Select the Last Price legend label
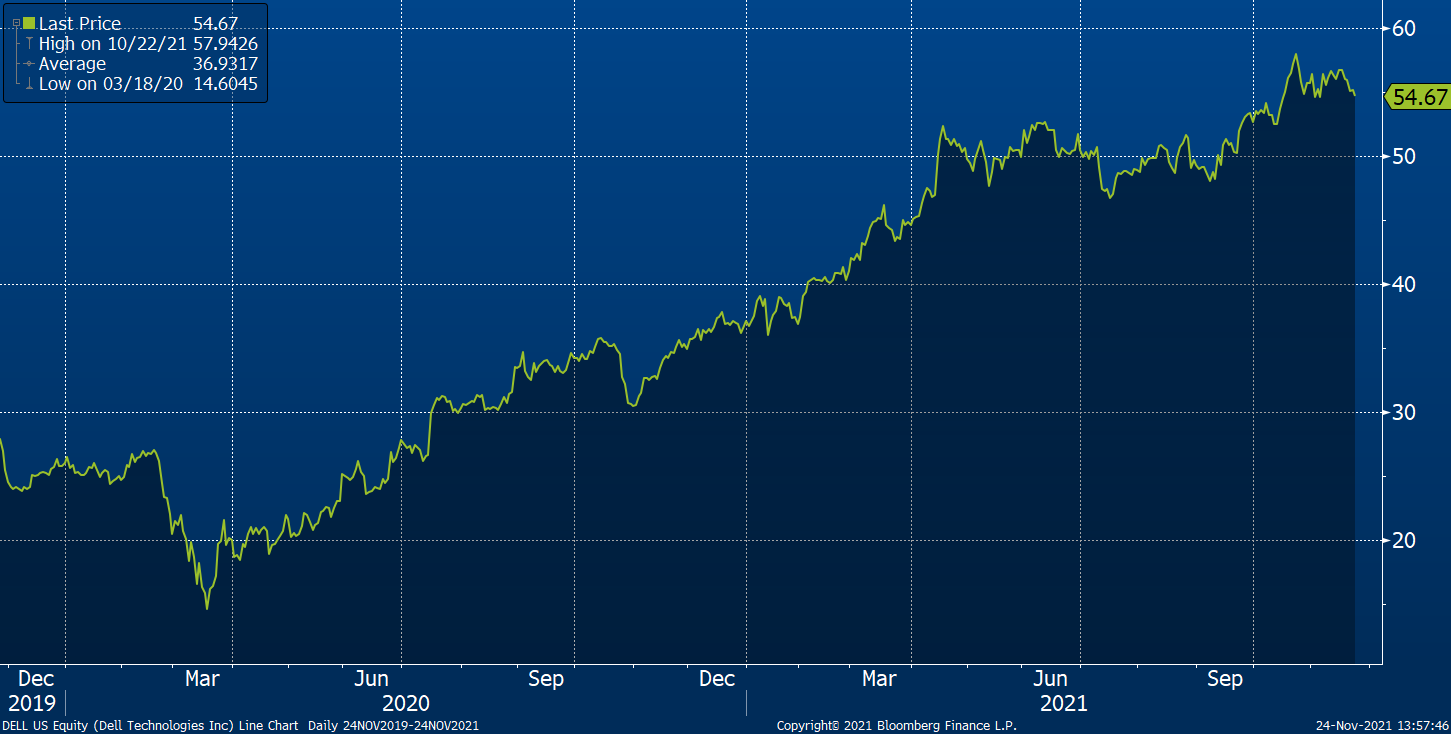The width and height of the screenshot is (1451, 734). (x=80, y=23)
